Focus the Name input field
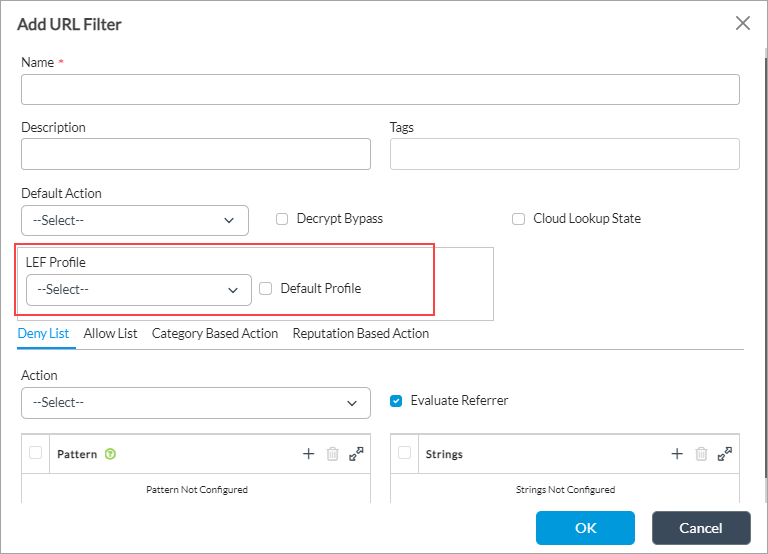 pos(380,90)
